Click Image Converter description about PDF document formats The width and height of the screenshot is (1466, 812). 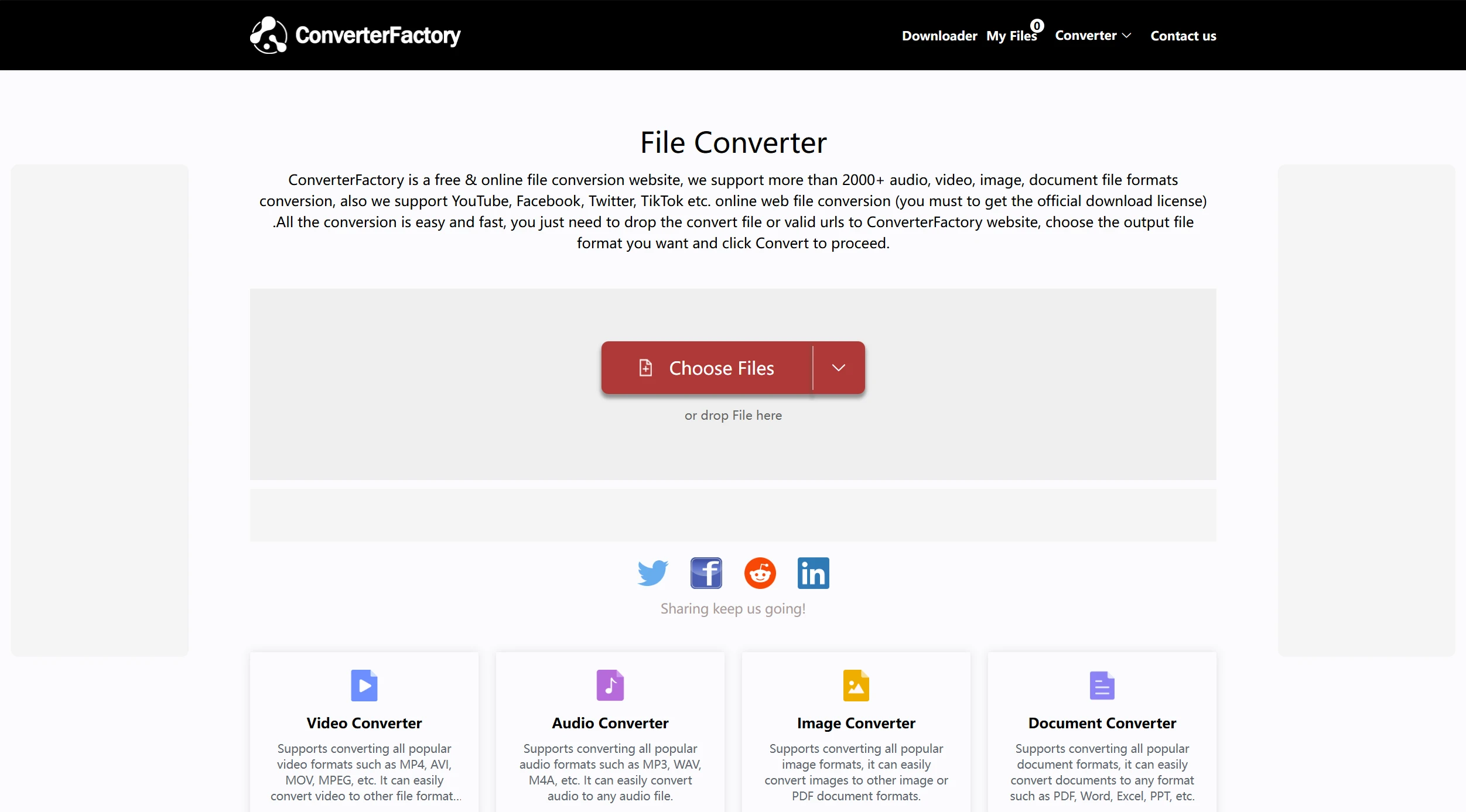coord(856,772)
